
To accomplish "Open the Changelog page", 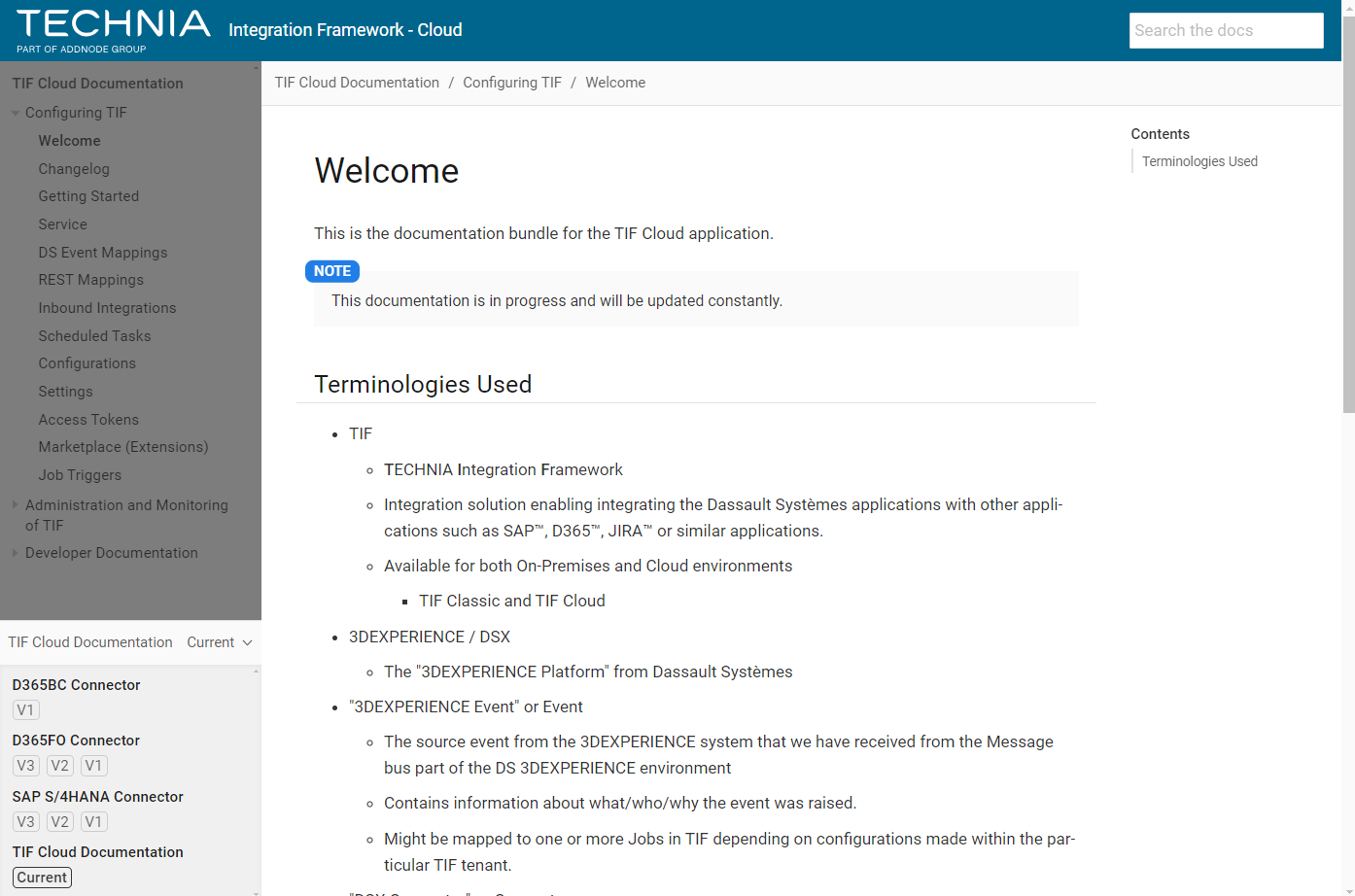I will coord(74,169).
